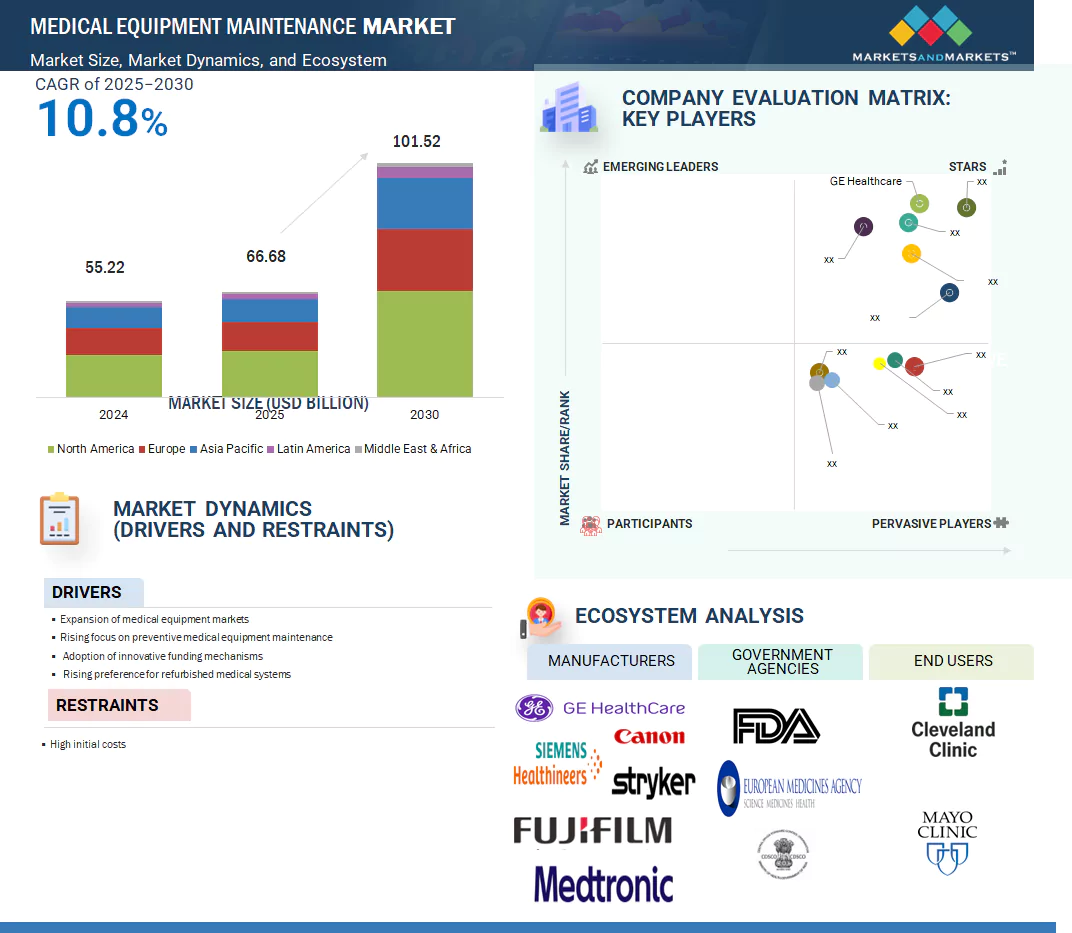Select the Stryker logo
The height and width of the screenshot is (933, 1072).
(x=653, y=781)
